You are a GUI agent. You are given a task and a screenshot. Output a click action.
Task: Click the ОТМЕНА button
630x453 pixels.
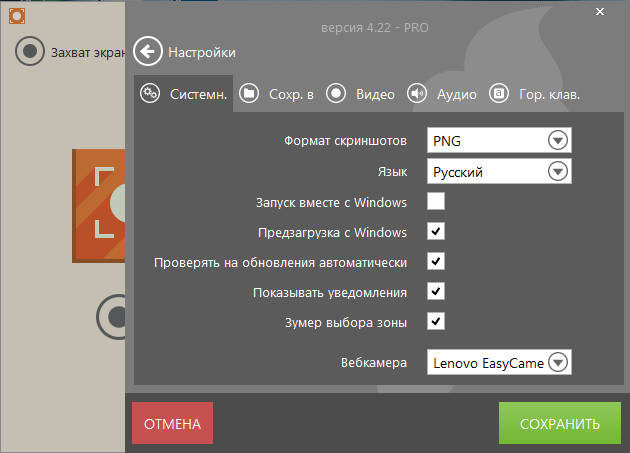click(x=172, y=423)
